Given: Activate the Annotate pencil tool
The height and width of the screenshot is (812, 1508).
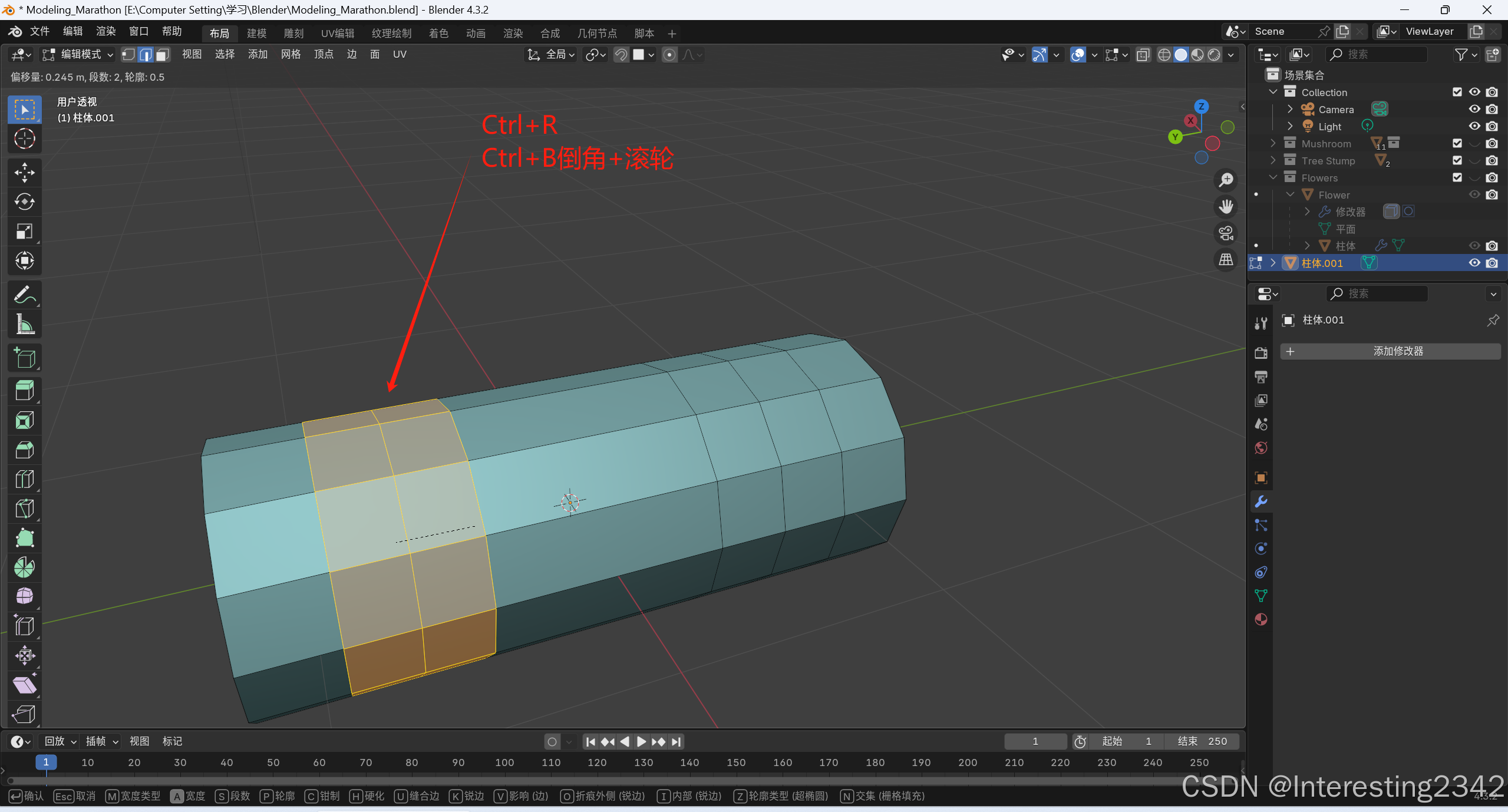Looking at the screenshot, I should [24, 295].
